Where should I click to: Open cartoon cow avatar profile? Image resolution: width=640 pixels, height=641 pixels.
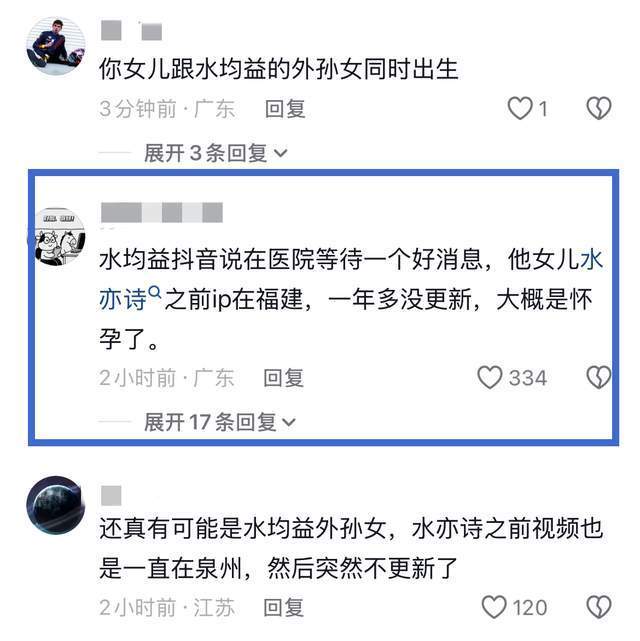[x=57, y=237]
